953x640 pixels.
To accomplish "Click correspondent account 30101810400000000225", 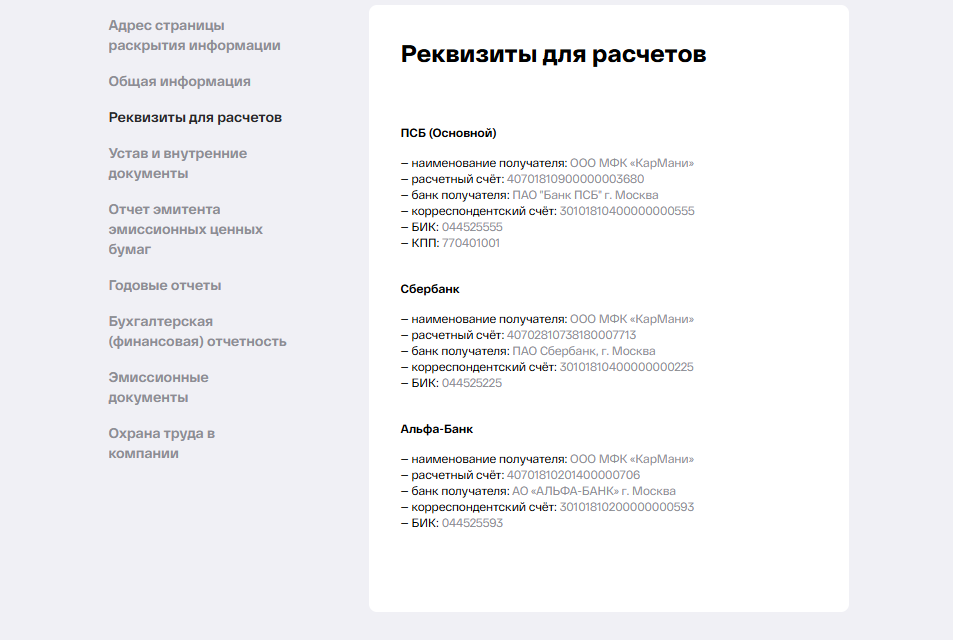I will click(x=626, y=367).
